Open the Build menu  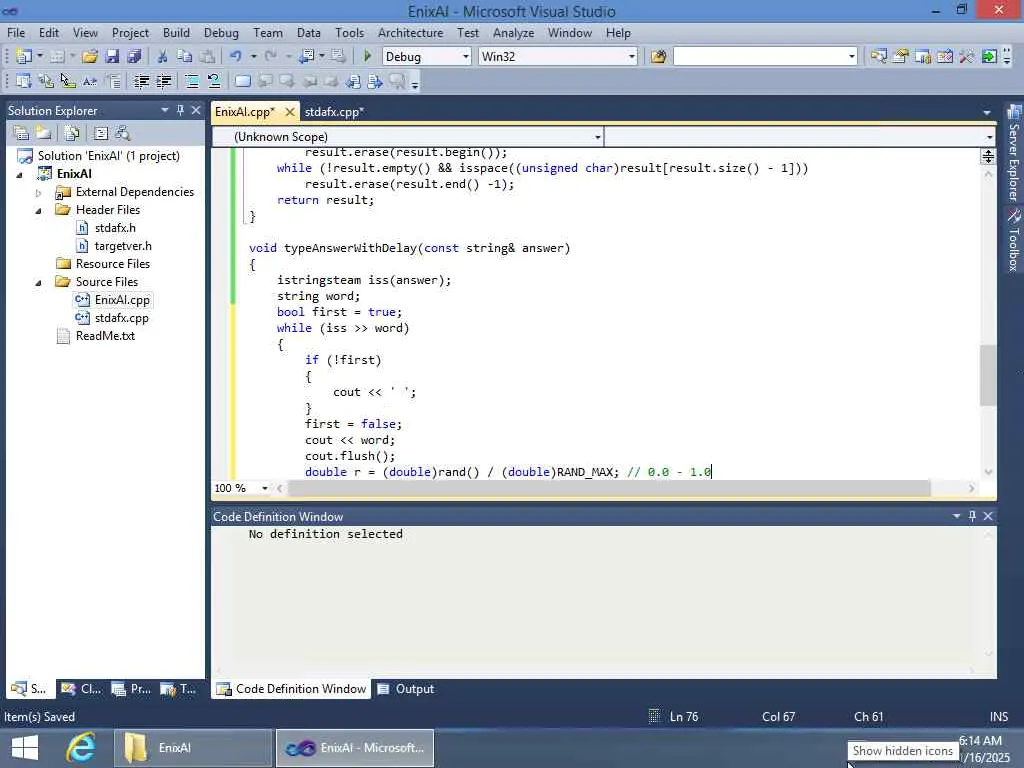pyautogui.click(x=176, y=33)
